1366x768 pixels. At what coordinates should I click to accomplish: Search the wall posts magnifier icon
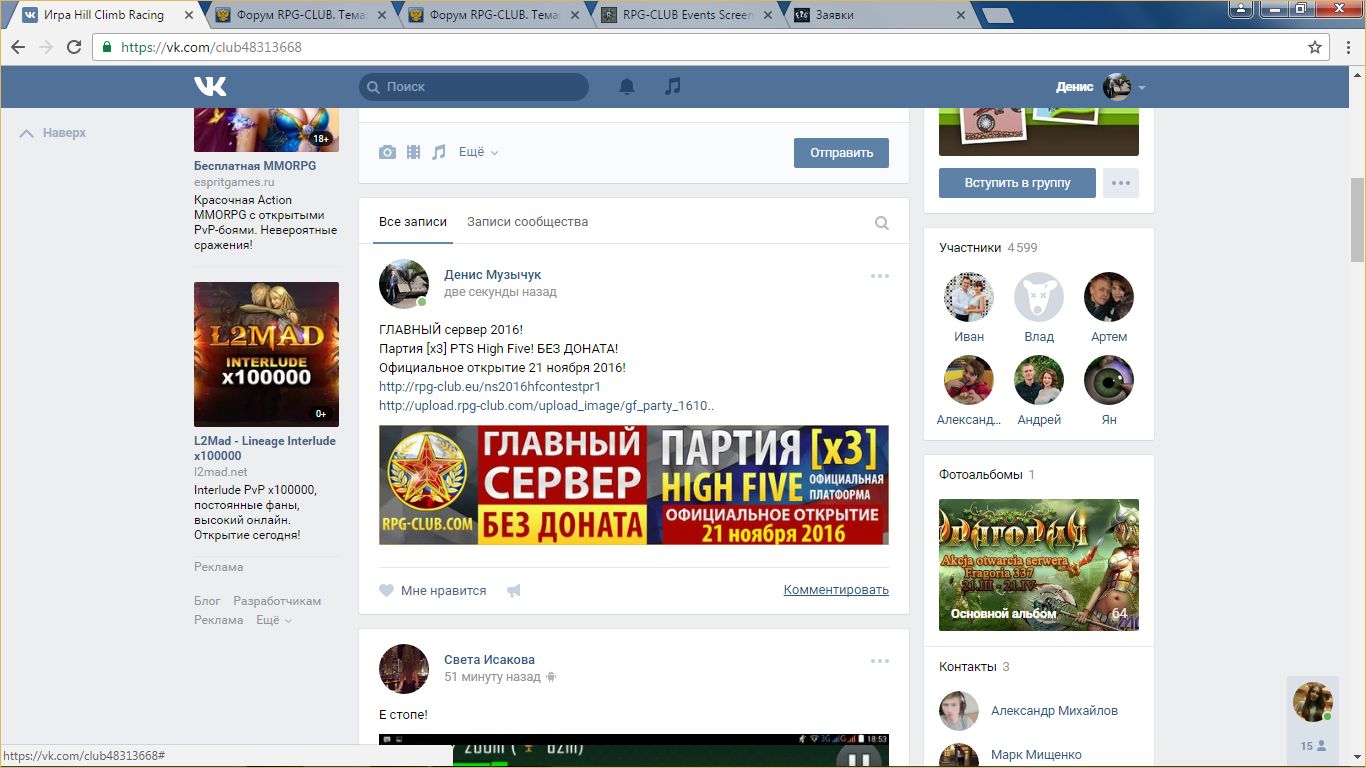point(882,223)
